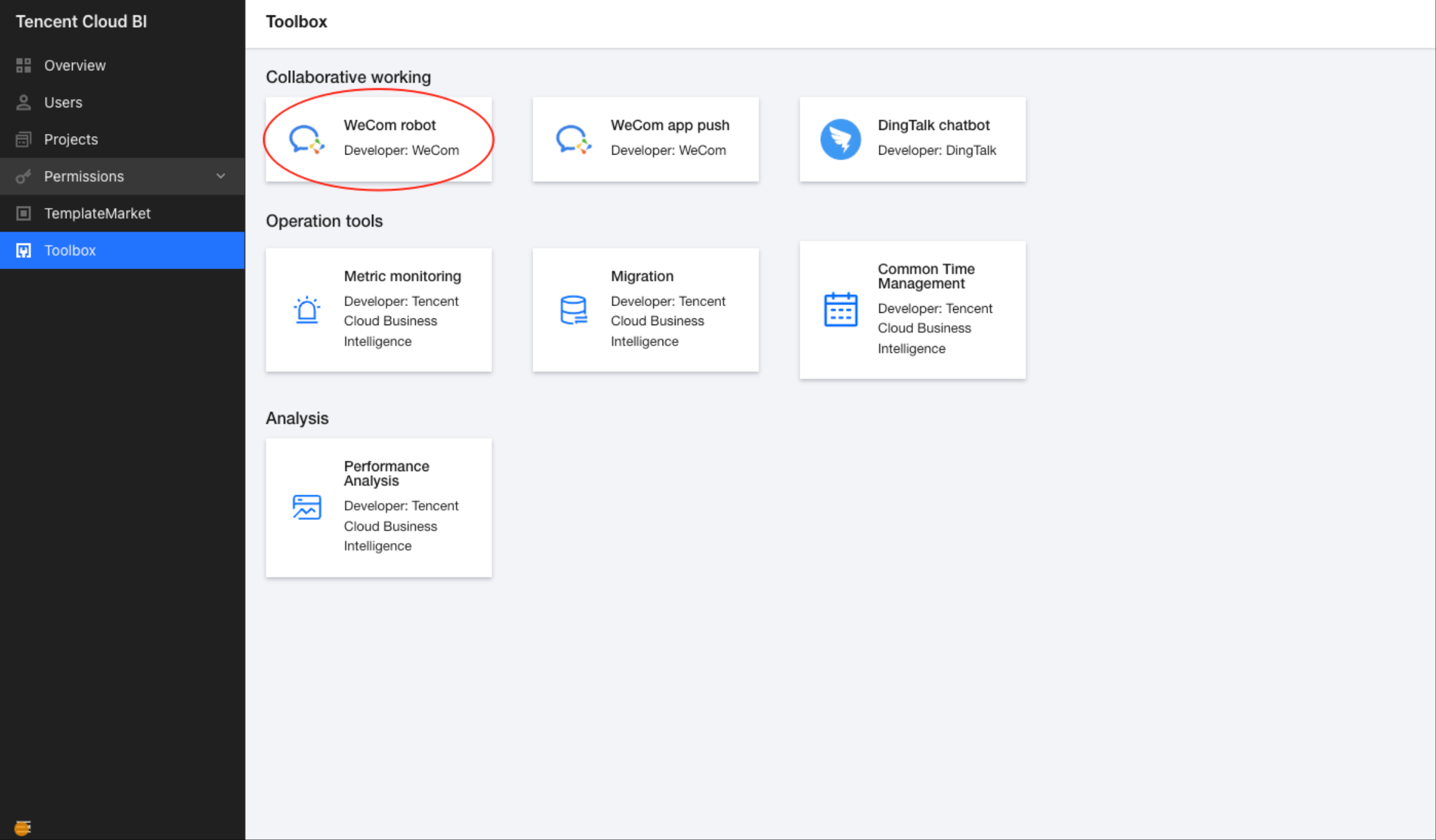Open the Migration tool title
This screenshot has height=840, width=1436.
[642, 276]
